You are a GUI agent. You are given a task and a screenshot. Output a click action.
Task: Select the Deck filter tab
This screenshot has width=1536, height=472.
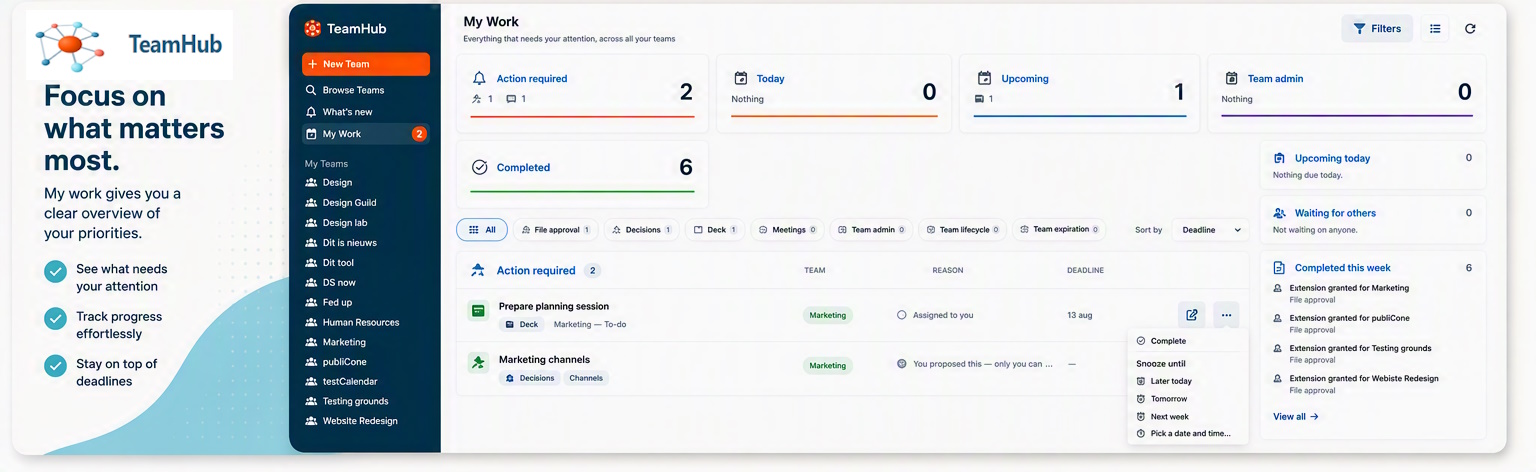pyautogui.click(x=715, y=230)
